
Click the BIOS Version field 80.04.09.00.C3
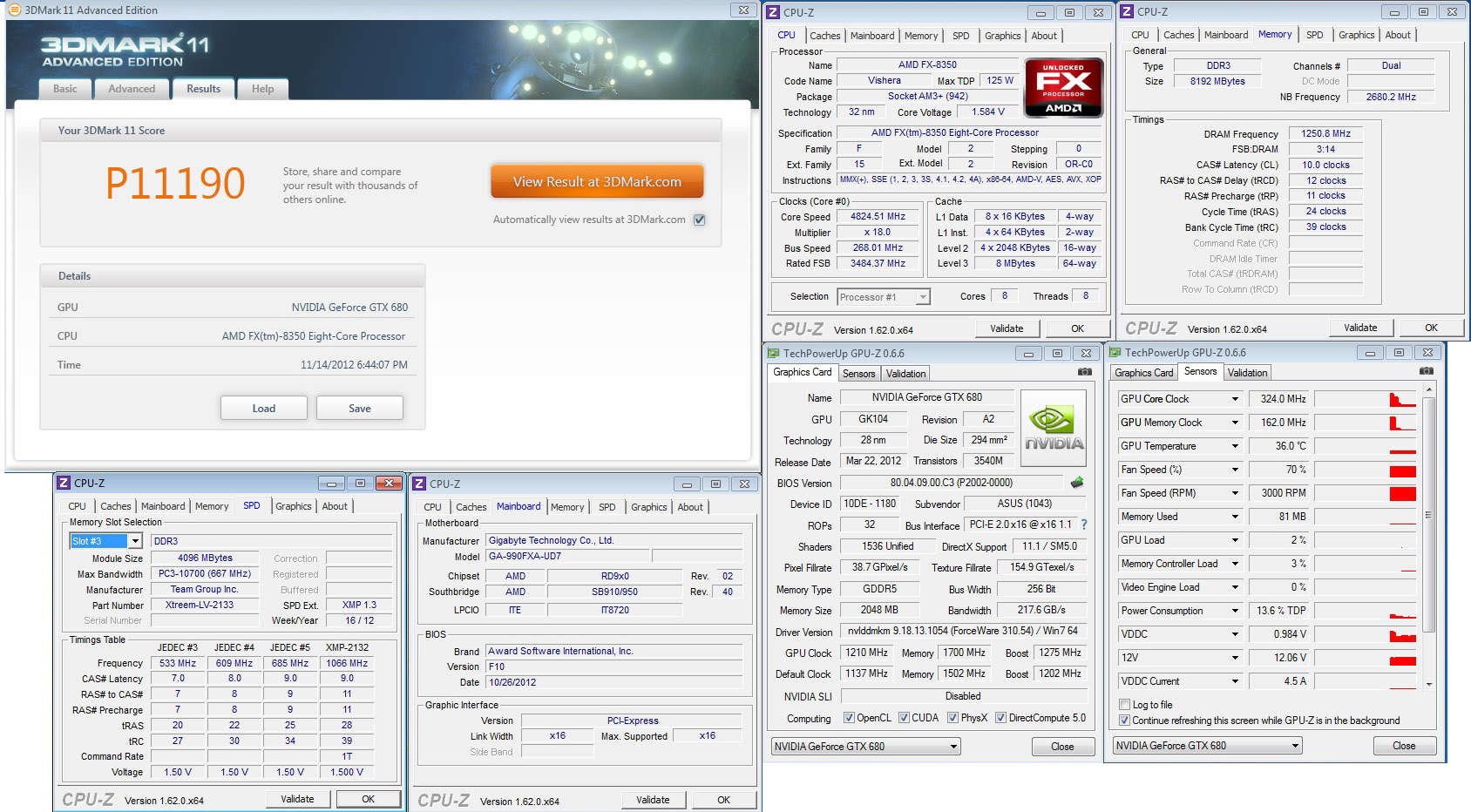[x=951, y=483]
